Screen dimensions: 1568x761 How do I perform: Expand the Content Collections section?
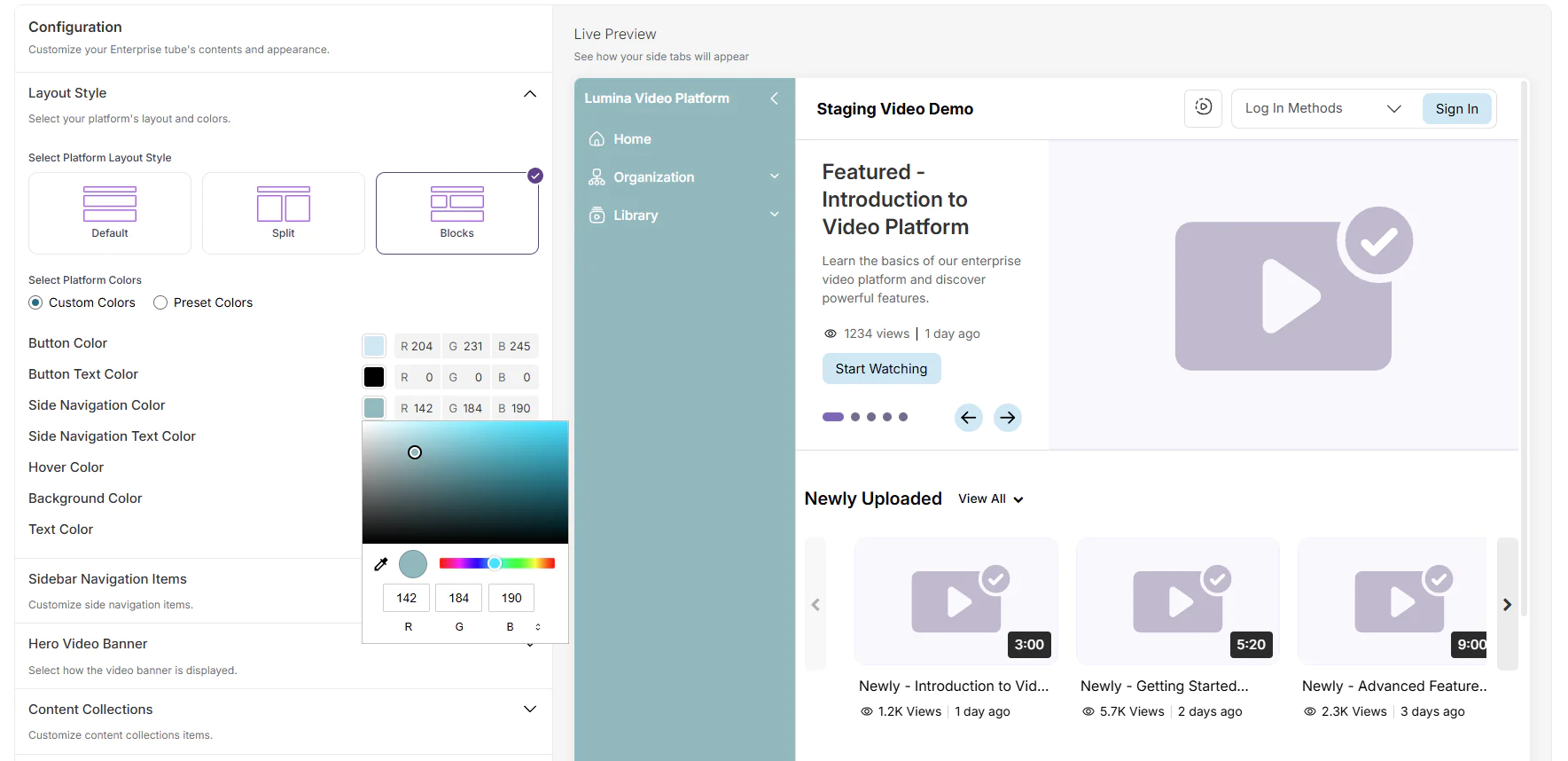pyautogui.click(x=529, y=710)
